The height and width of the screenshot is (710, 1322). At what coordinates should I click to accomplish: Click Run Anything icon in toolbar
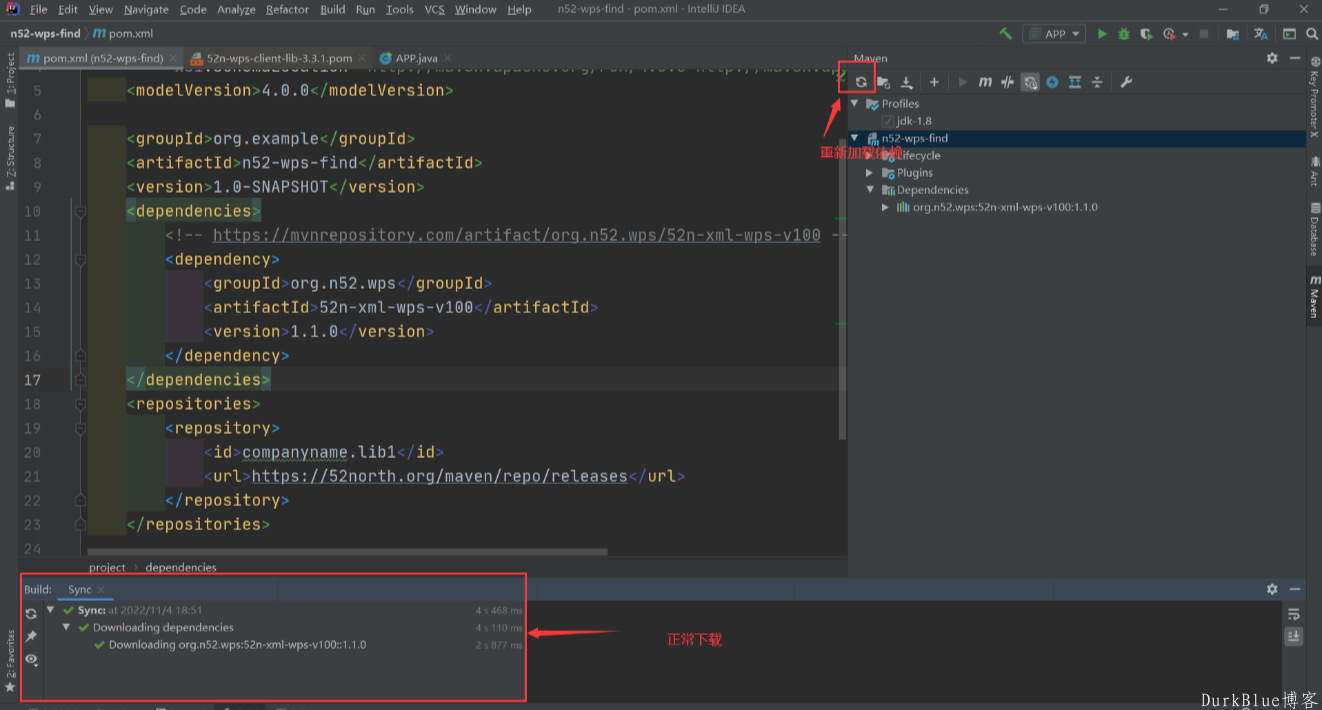tap(1288, 34)
